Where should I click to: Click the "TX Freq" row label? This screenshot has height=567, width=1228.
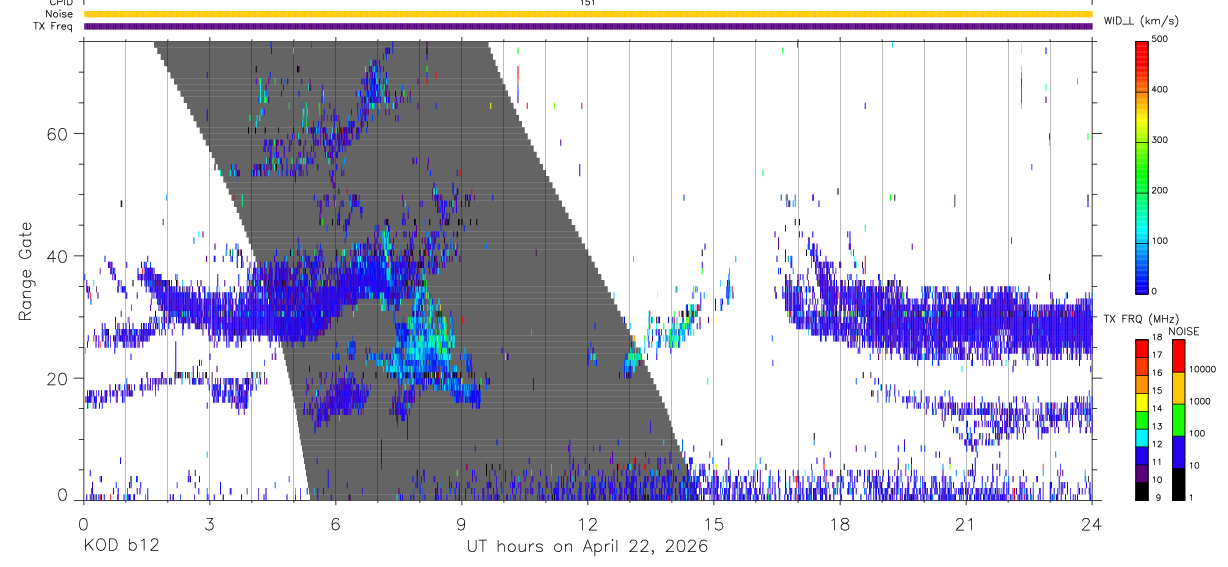point(55,26)
